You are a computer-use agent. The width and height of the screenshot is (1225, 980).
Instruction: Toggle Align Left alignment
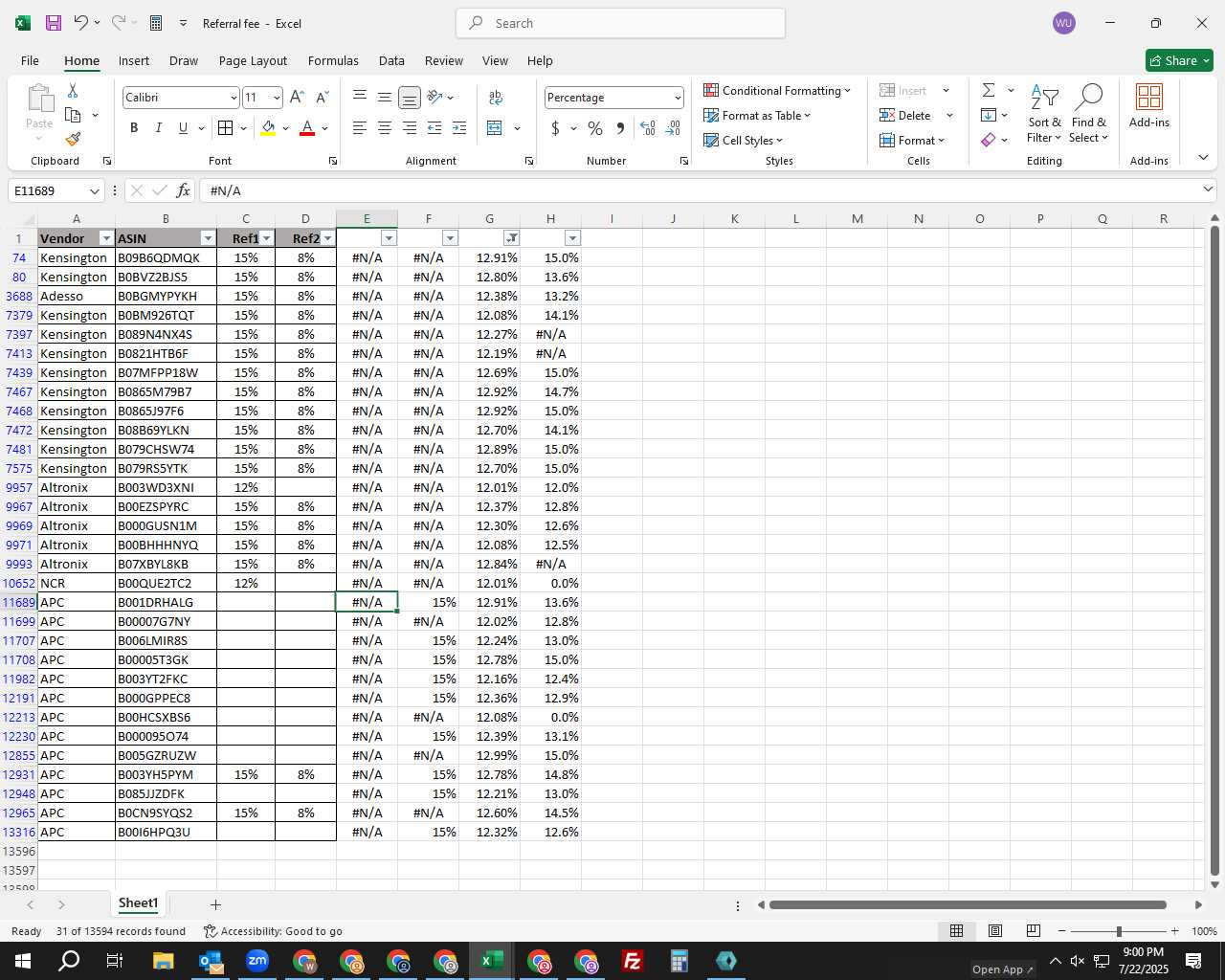pos(360,127)
